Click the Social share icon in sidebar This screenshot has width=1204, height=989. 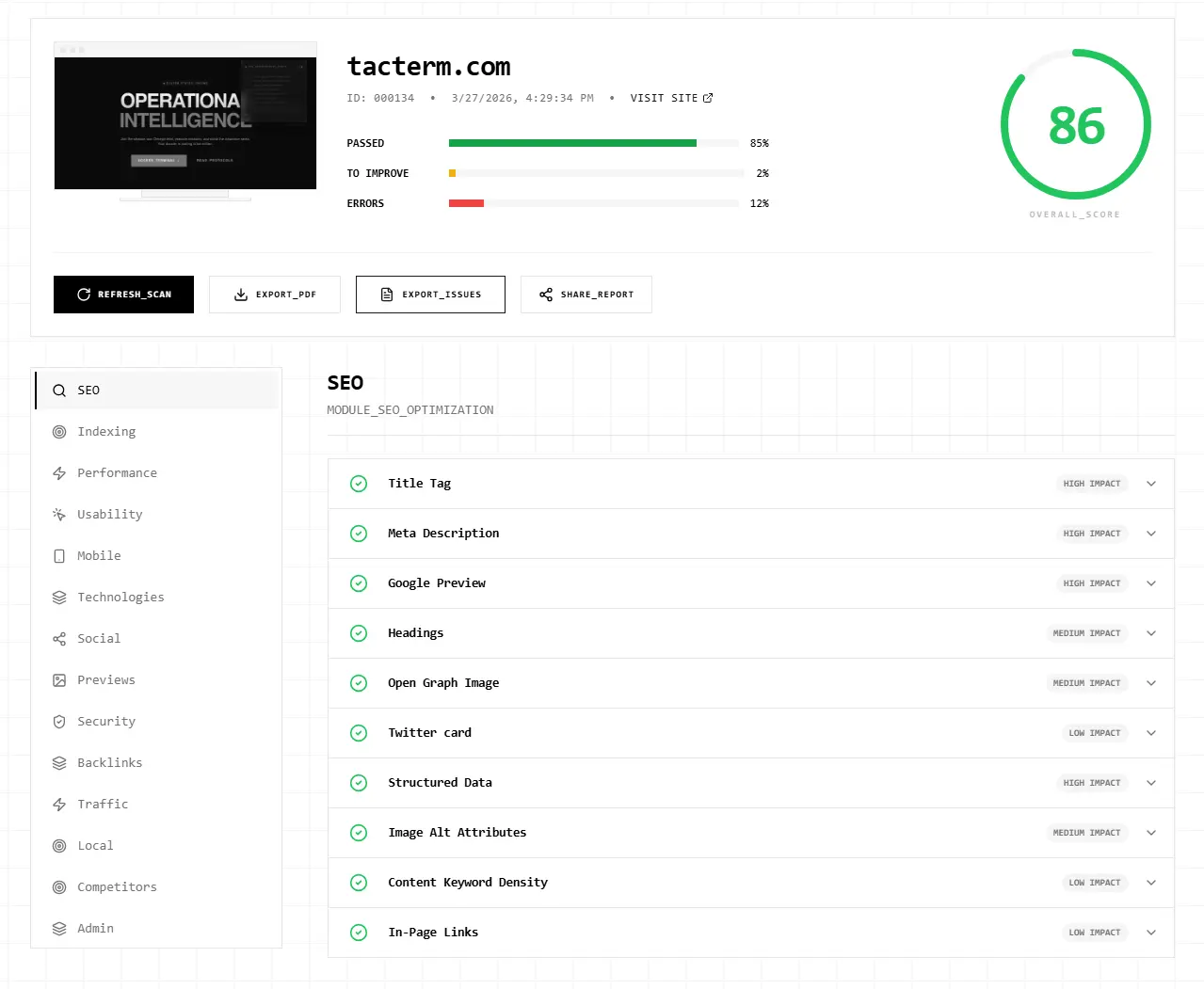[59, 639]
